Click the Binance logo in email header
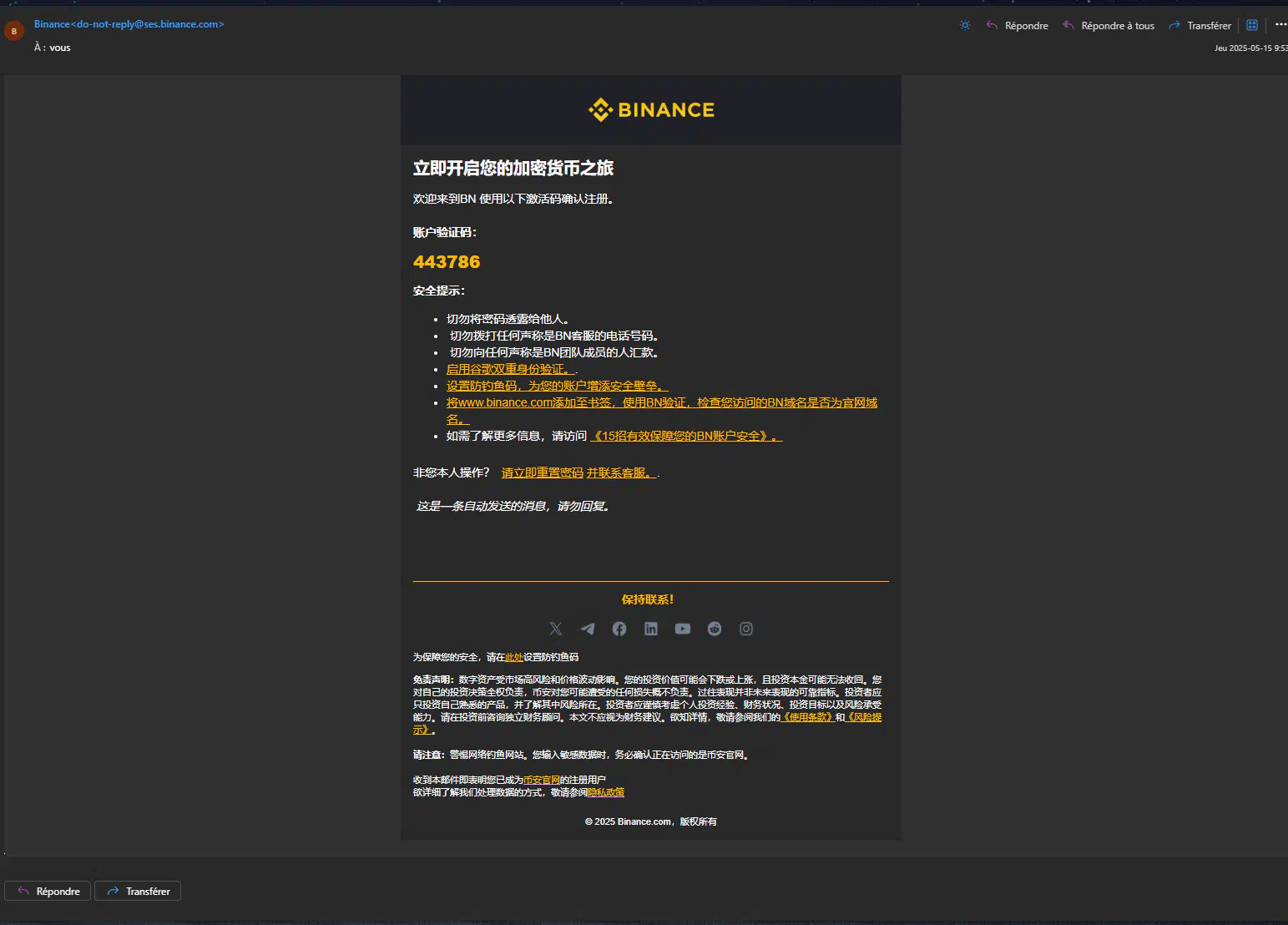This screenshot has height=925, width=1288. pos(651,109)
